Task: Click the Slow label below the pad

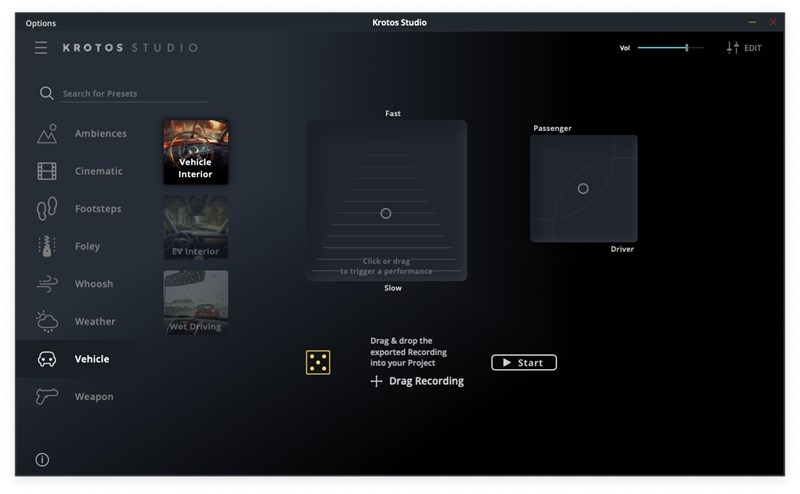Action: coord(393,288)
